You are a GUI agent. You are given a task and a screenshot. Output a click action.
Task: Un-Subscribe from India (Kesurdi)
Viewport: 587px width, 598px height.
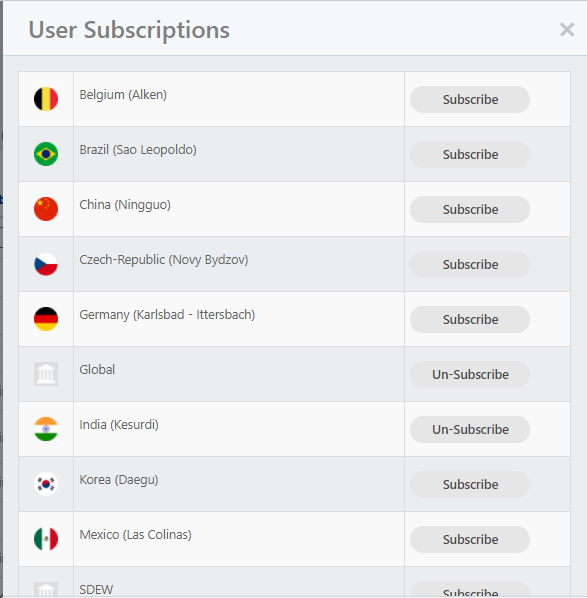tap(470, 429)
